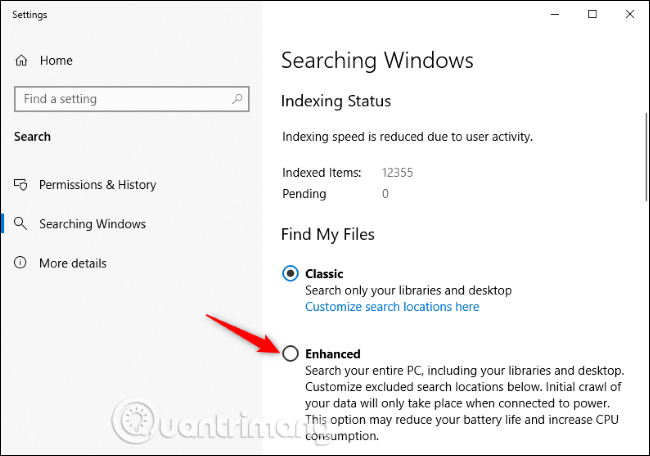Select the Enhanced search option
Image resolution: width=650 pixels, height=456 pixels.
click(290, 353)
